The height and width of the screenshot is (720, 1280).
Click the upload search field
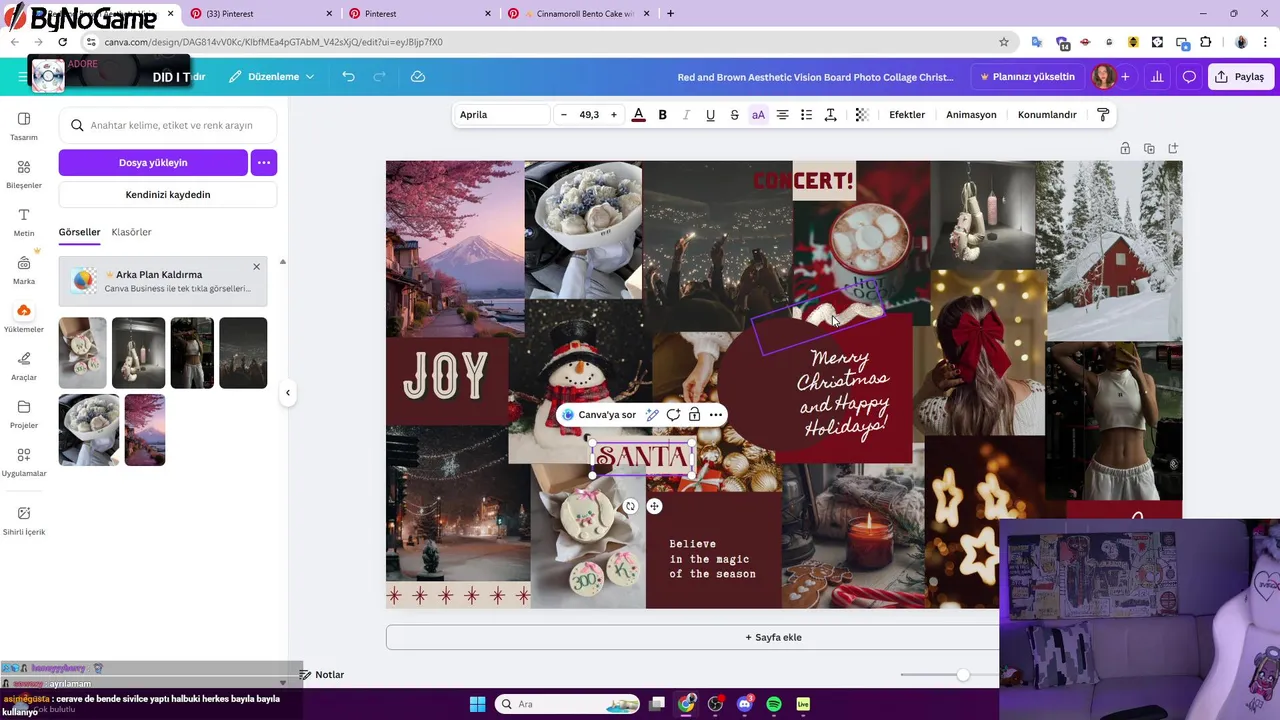coord(168,126)
